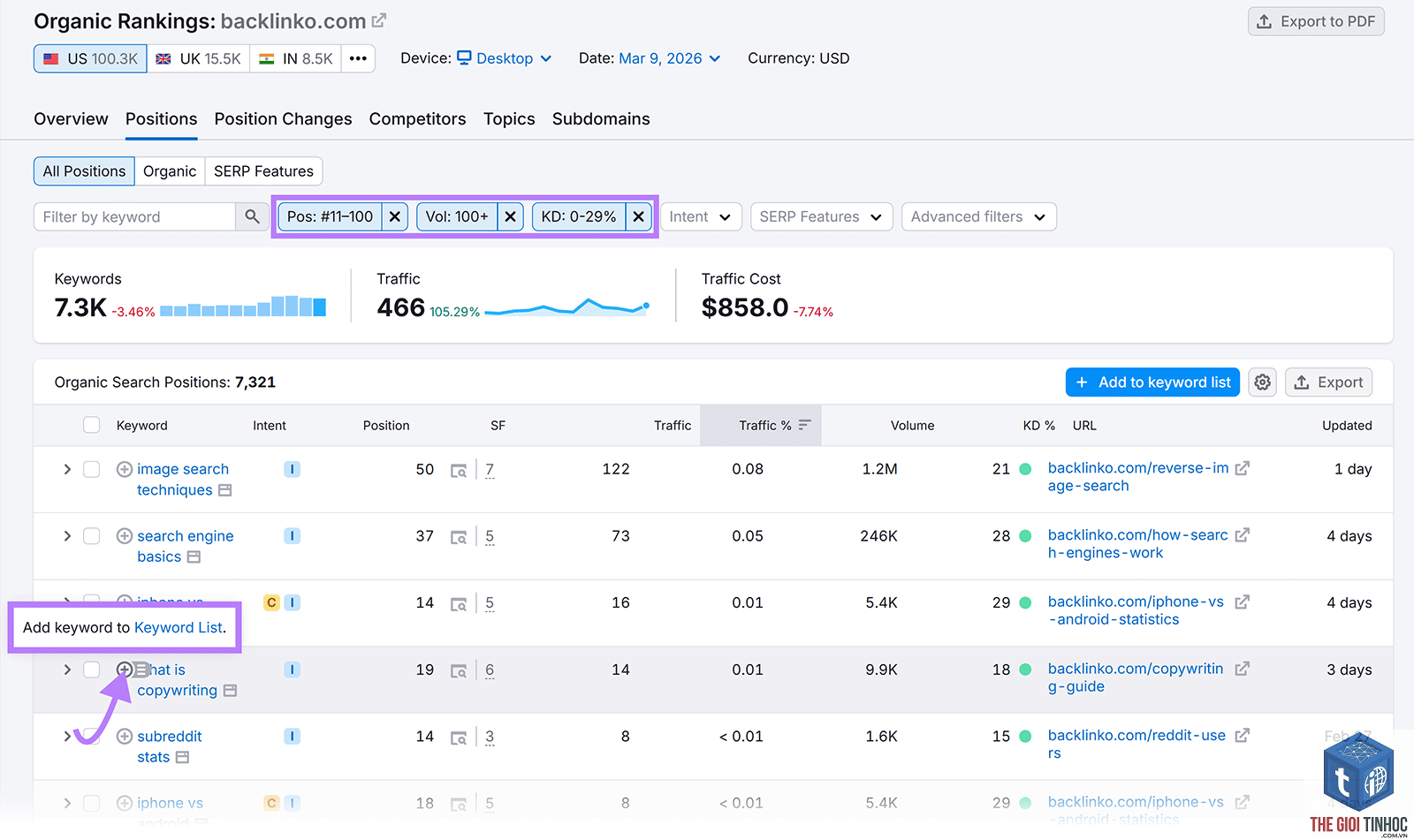Open the Mar 9, 2026 date dropdown
The height and width of the screenshot is (840, 1414).
tap(670, 58)
